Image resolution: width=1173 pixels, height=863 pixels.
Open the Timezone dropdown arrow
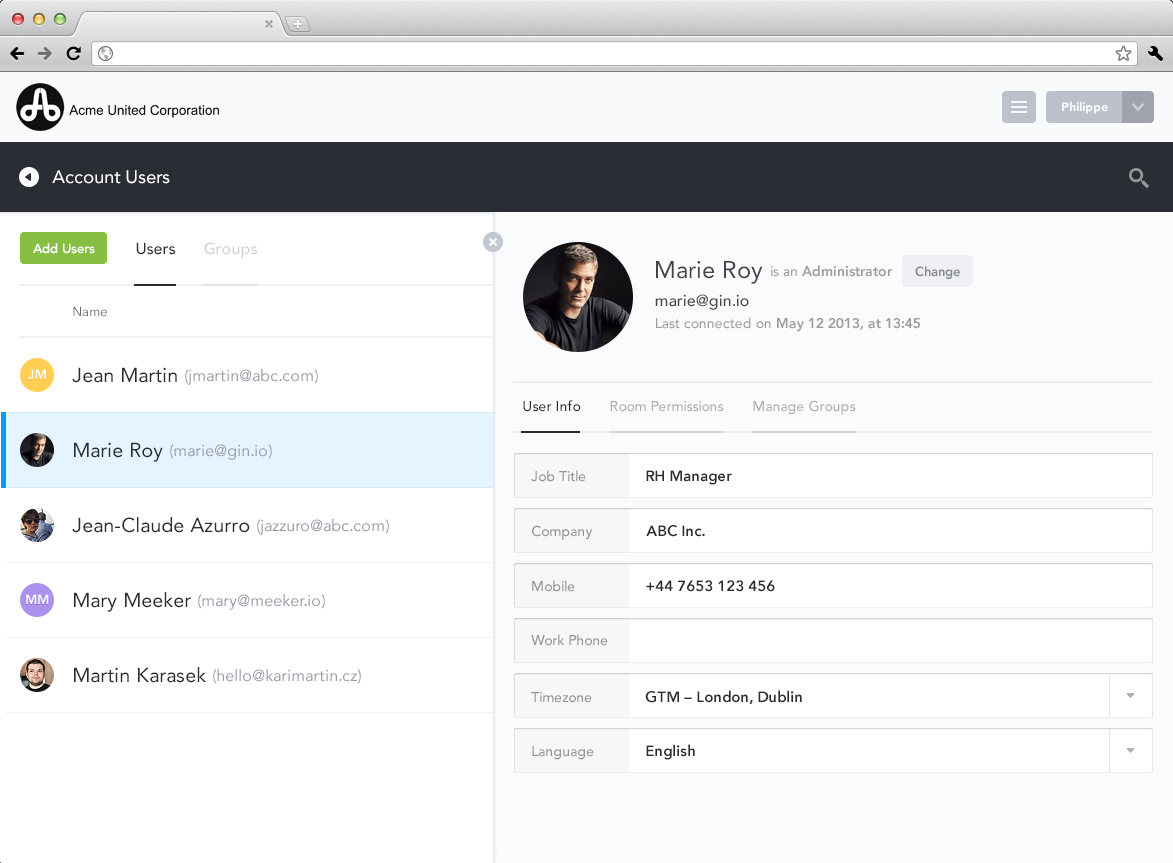[1130, 695]
